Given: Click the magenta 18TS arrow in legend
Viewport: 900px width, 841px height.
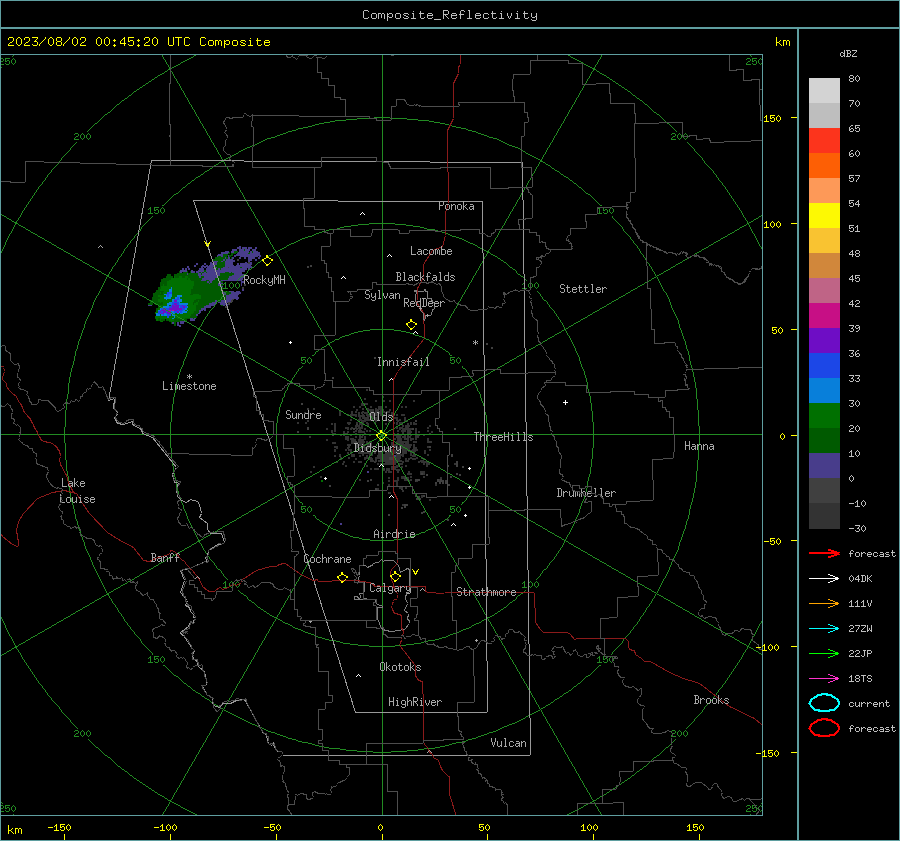Looking at the screenshot, I should [824, 679].
